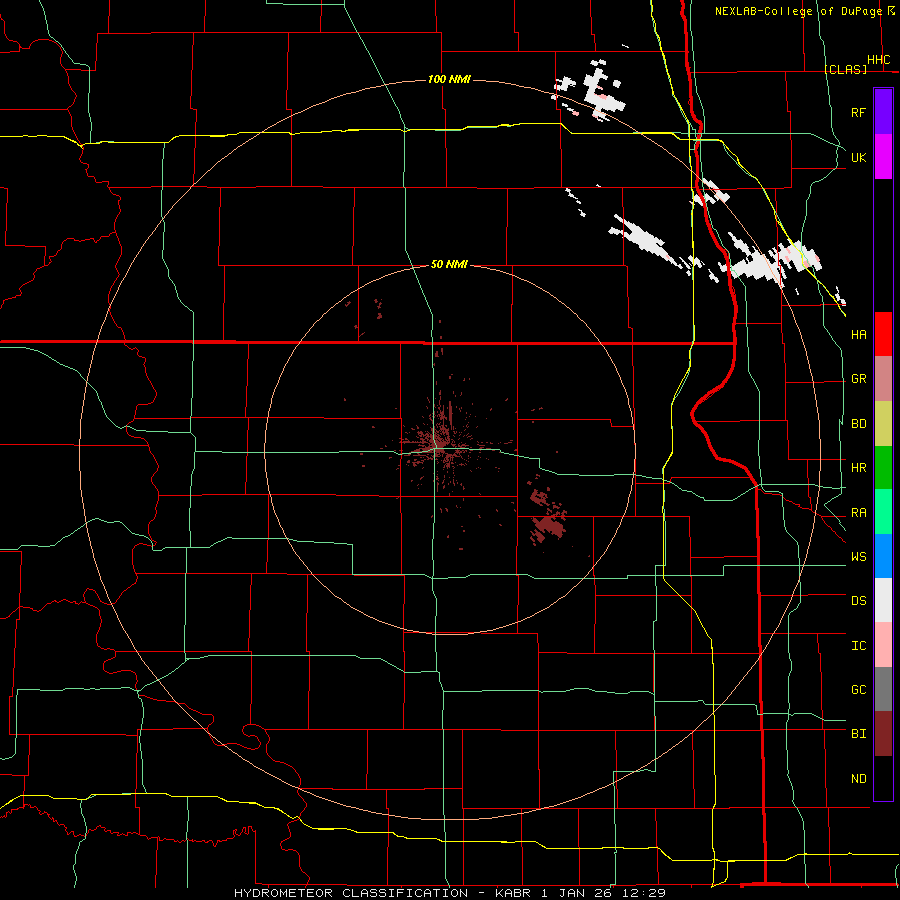Click the RF purple legend swatch
This screenshot has height=900, width=900.
pyautogui.click(x=883, y=112)
